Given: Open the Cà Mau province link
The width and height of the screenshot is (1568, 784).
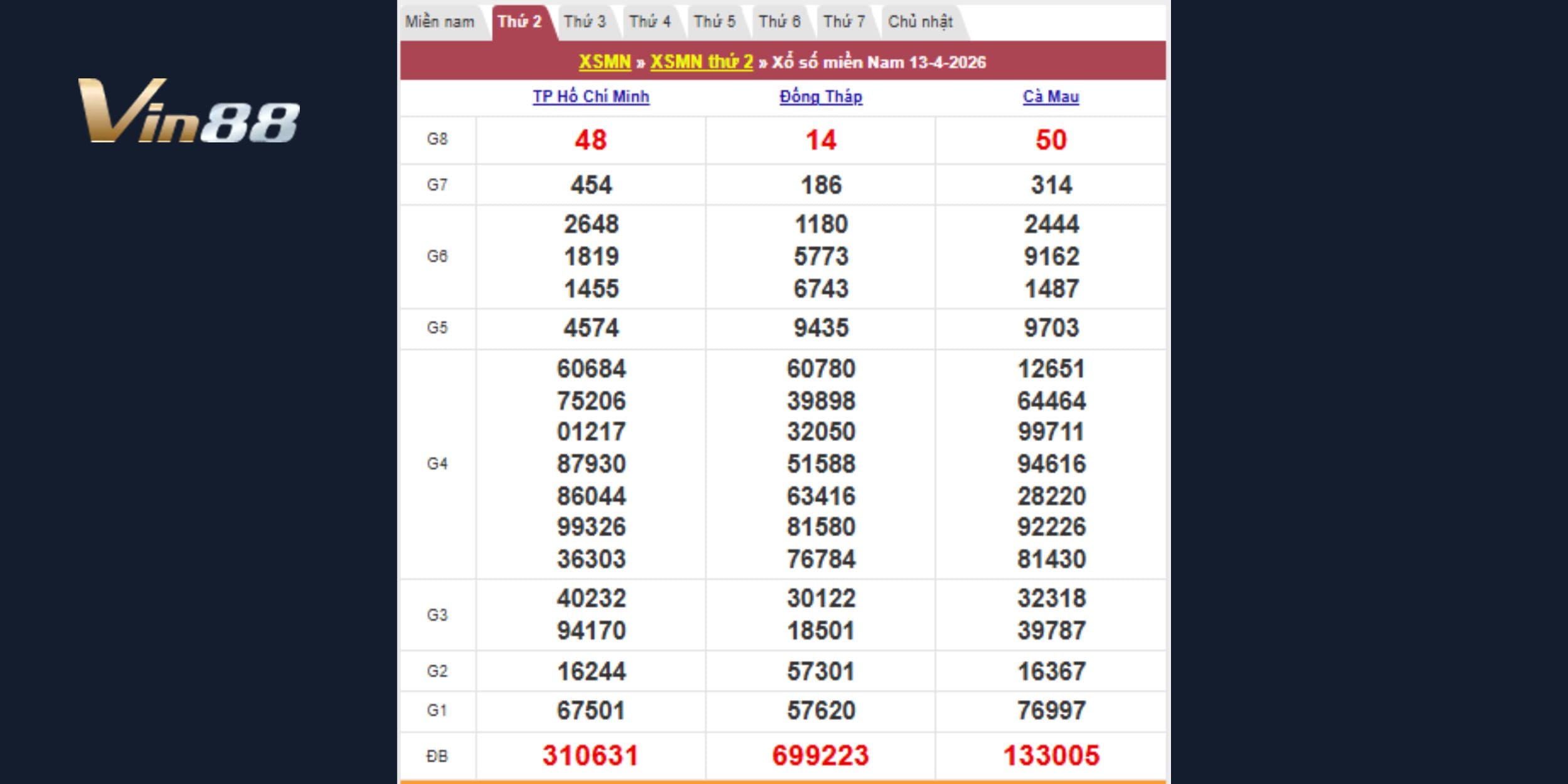Looking at the screenshot, I should point(1051,97).
